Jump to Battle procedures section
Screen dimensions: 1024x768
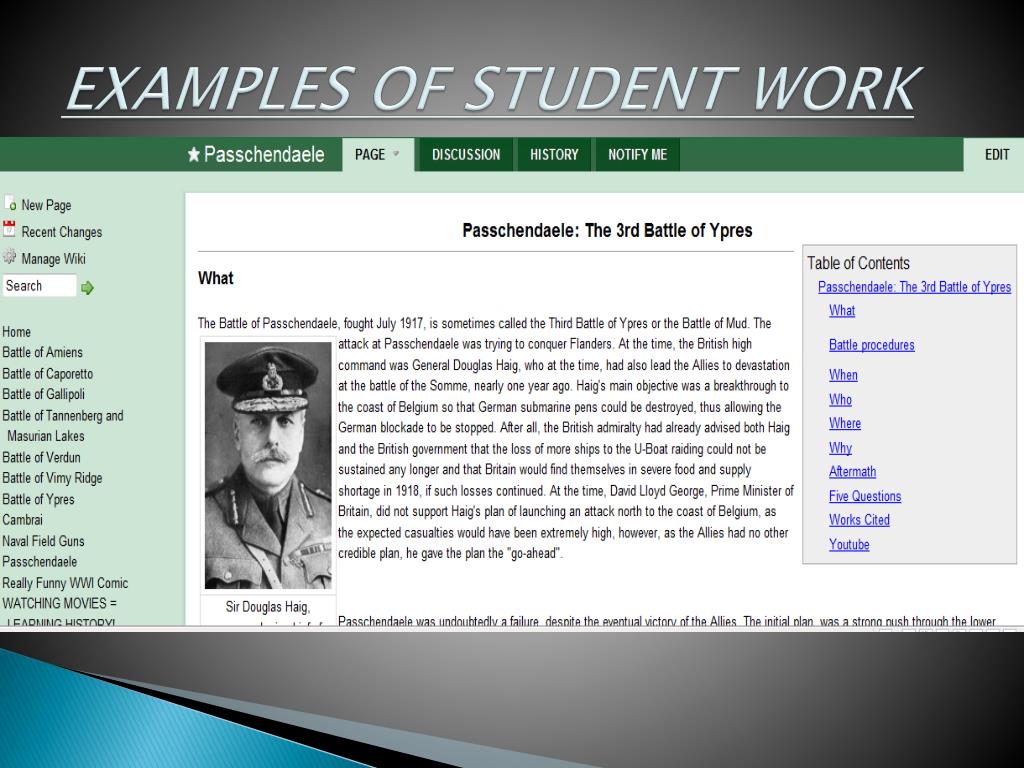(872, 345)
